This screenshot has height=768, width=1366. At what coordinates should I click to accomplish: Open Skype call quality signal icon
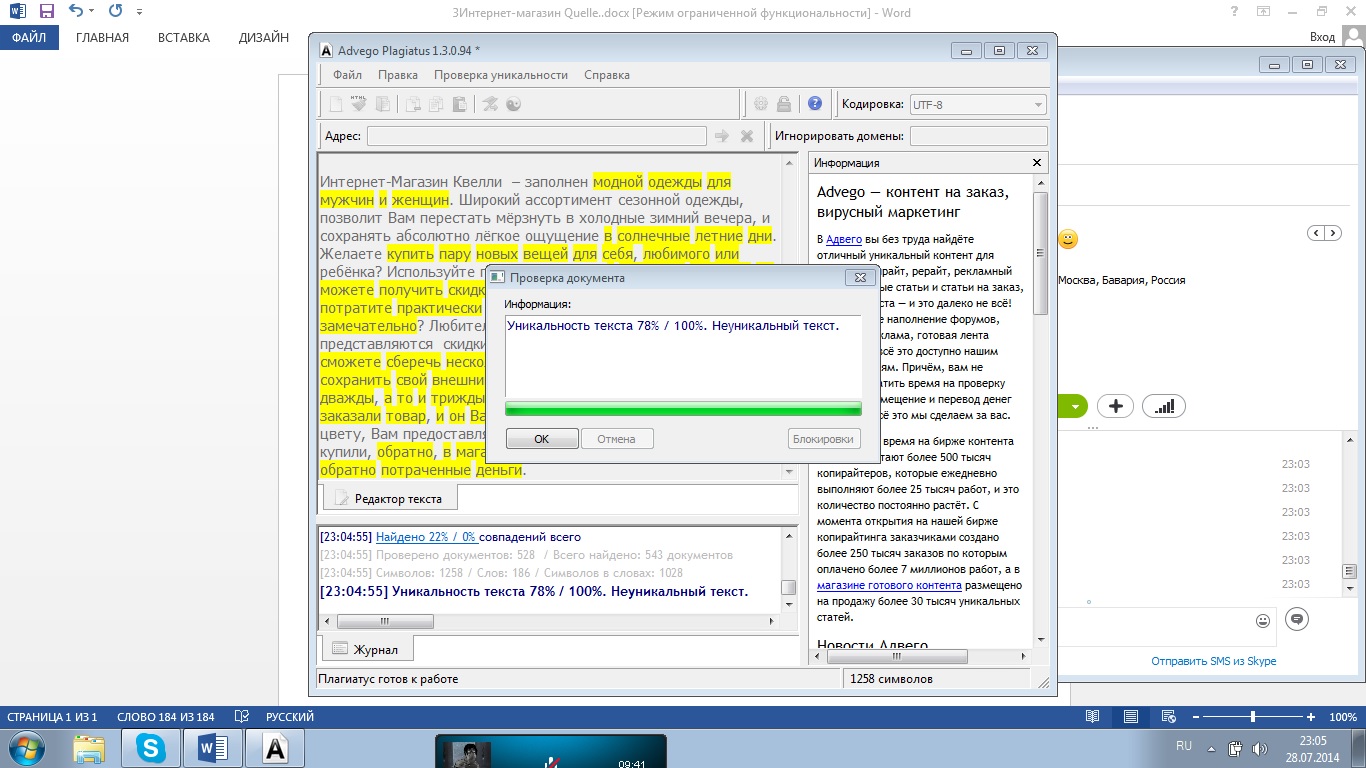(x=1163, y=406)
